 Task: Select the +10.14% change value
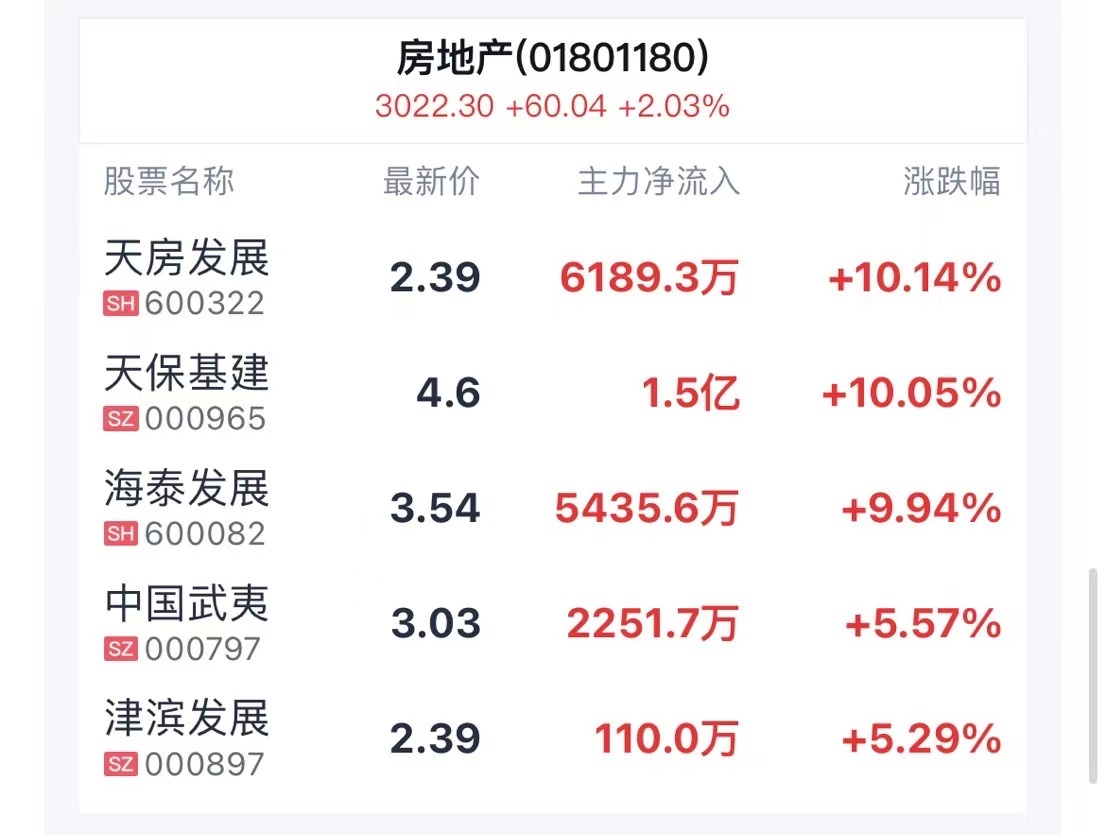tap(914, 278)
